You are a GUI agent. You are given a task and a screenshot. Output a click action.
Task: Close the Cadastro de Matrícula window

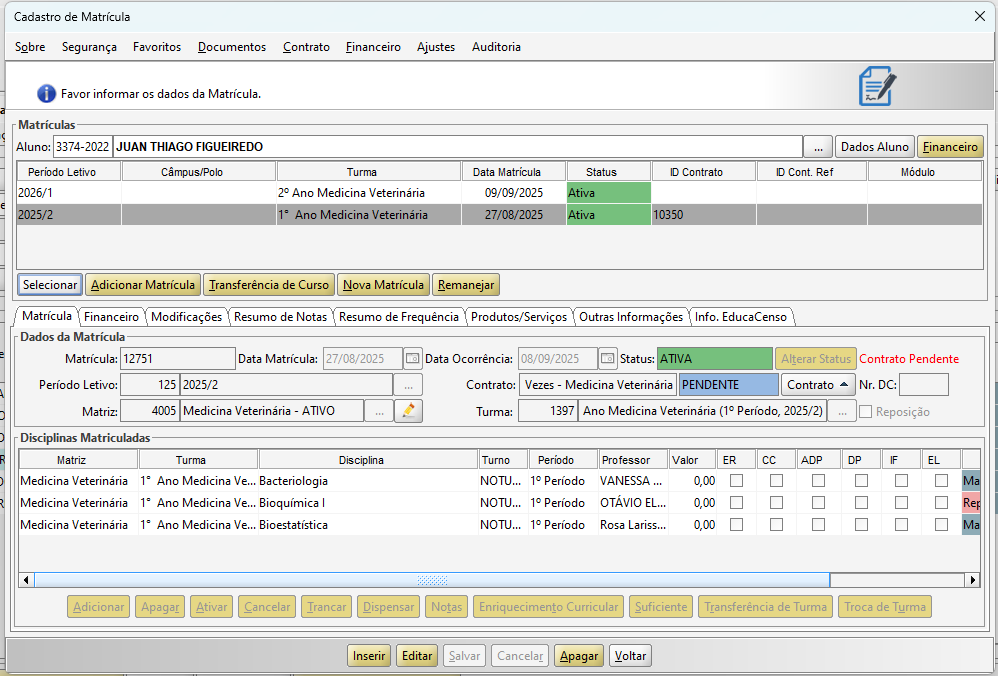click(980, 17)
